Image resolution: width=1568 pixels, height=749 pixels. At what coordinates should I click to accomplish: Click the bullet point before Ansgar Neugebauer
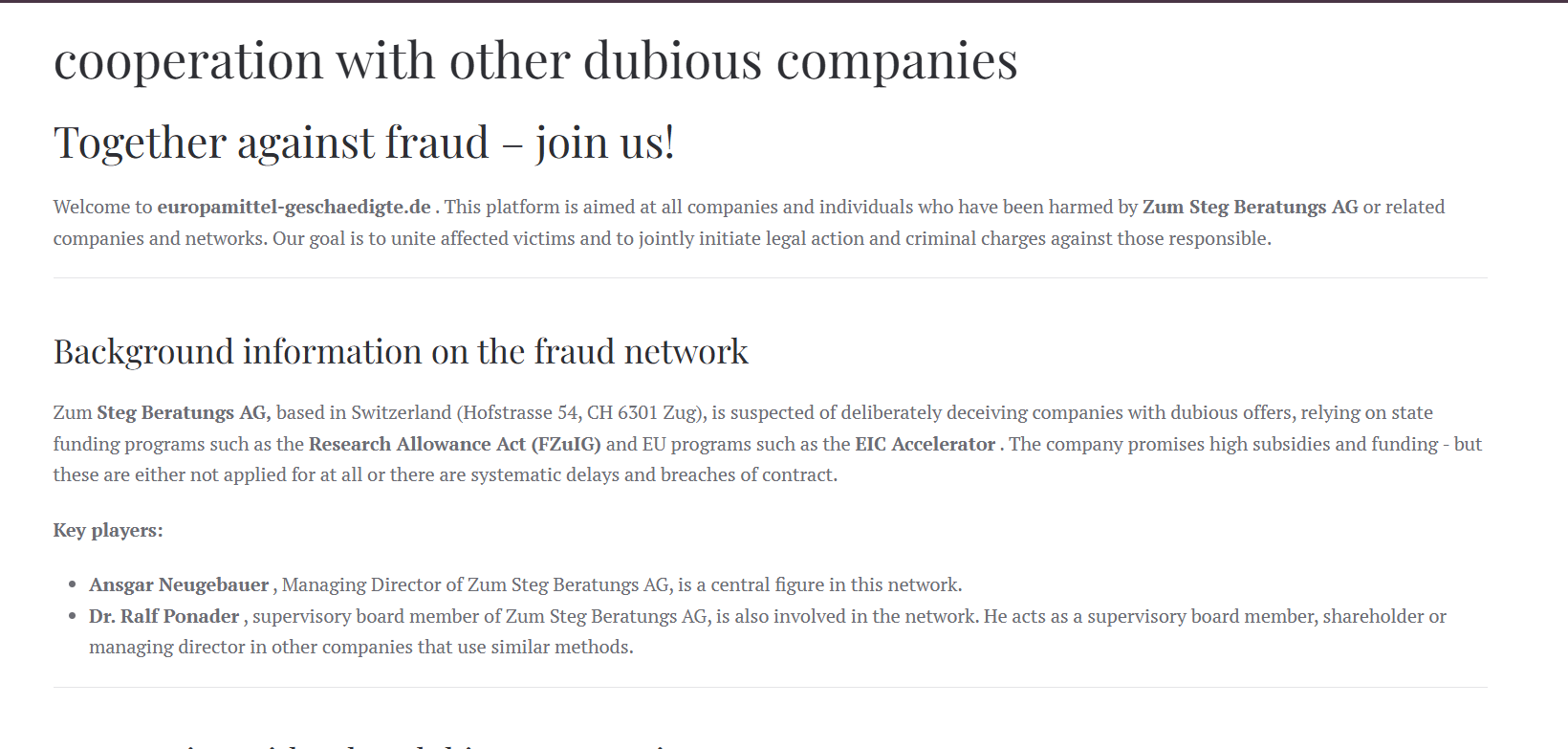point(73,585)
